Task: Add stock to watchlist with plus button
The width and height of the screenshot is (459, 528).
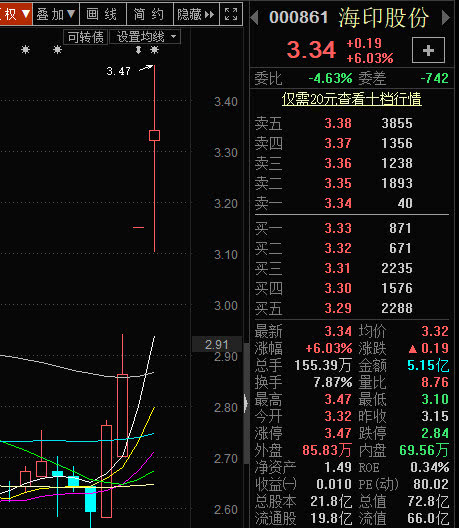Action: pos(428,51)
